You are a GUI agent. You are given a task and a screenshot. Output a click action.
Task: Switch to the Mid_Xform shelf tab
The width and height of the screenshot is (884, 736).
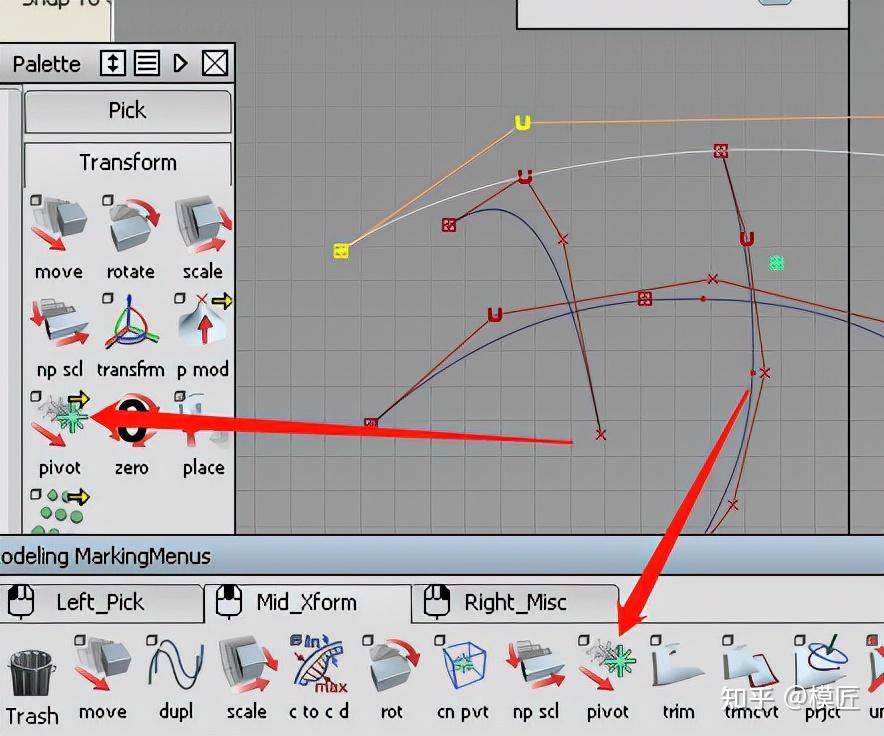[x=307, y=602]
